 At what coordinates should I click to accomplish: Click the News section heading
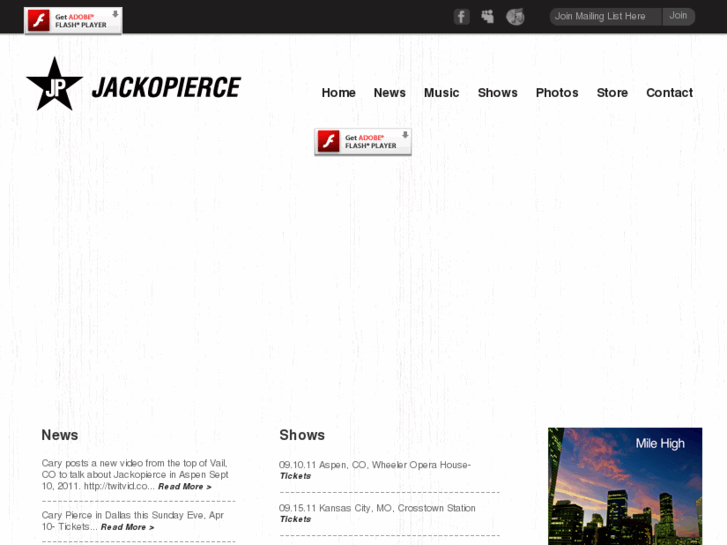60,435
